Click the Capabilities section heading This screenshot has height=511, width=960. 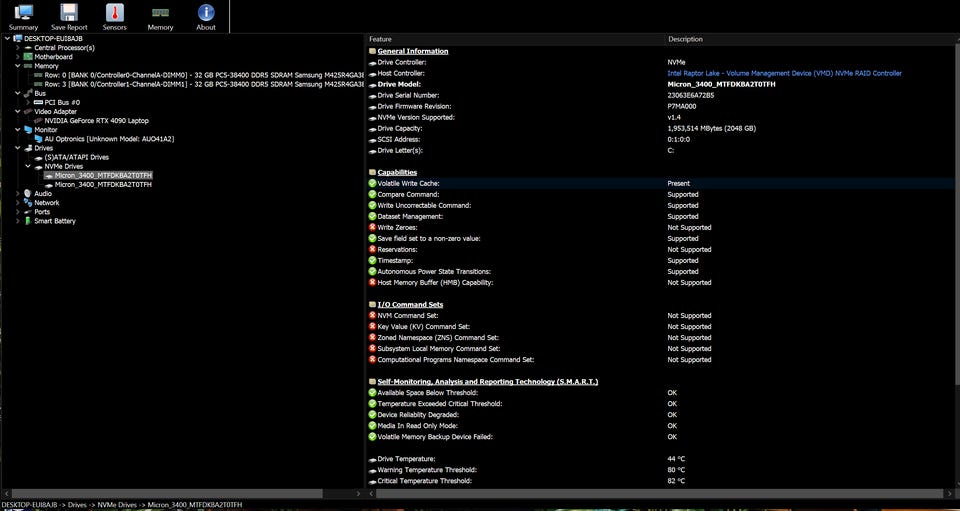pos(397,173)
